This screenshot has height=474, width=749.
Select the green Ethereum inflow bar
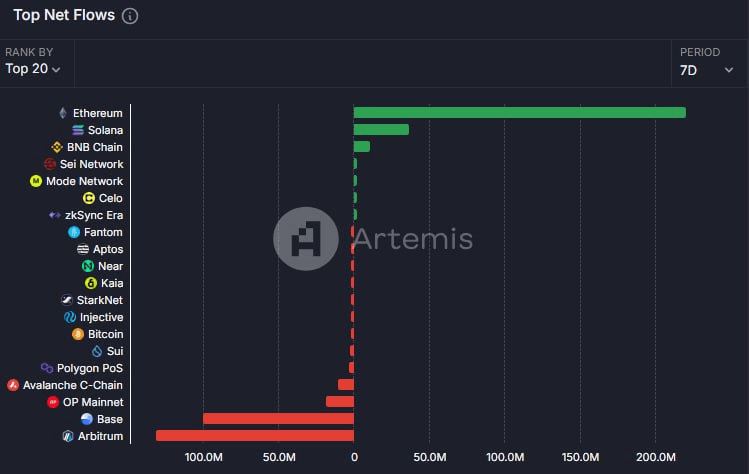point(520,113)
